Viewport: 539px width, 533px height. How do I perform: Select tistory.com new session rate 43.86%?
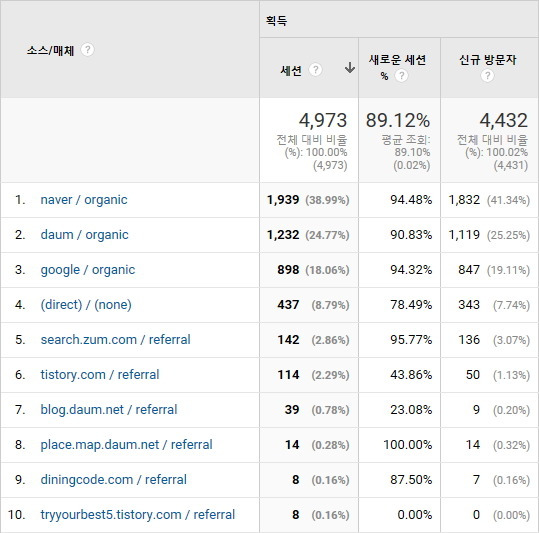pos(411,375)
